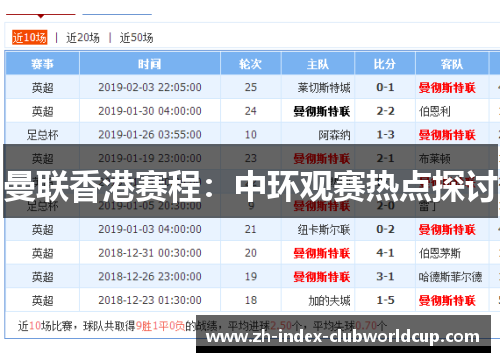Viewport: 500px width, 362px height.
Task: Open the 0-2 score against 纽卡斯尔联
Action: point(385,229)
